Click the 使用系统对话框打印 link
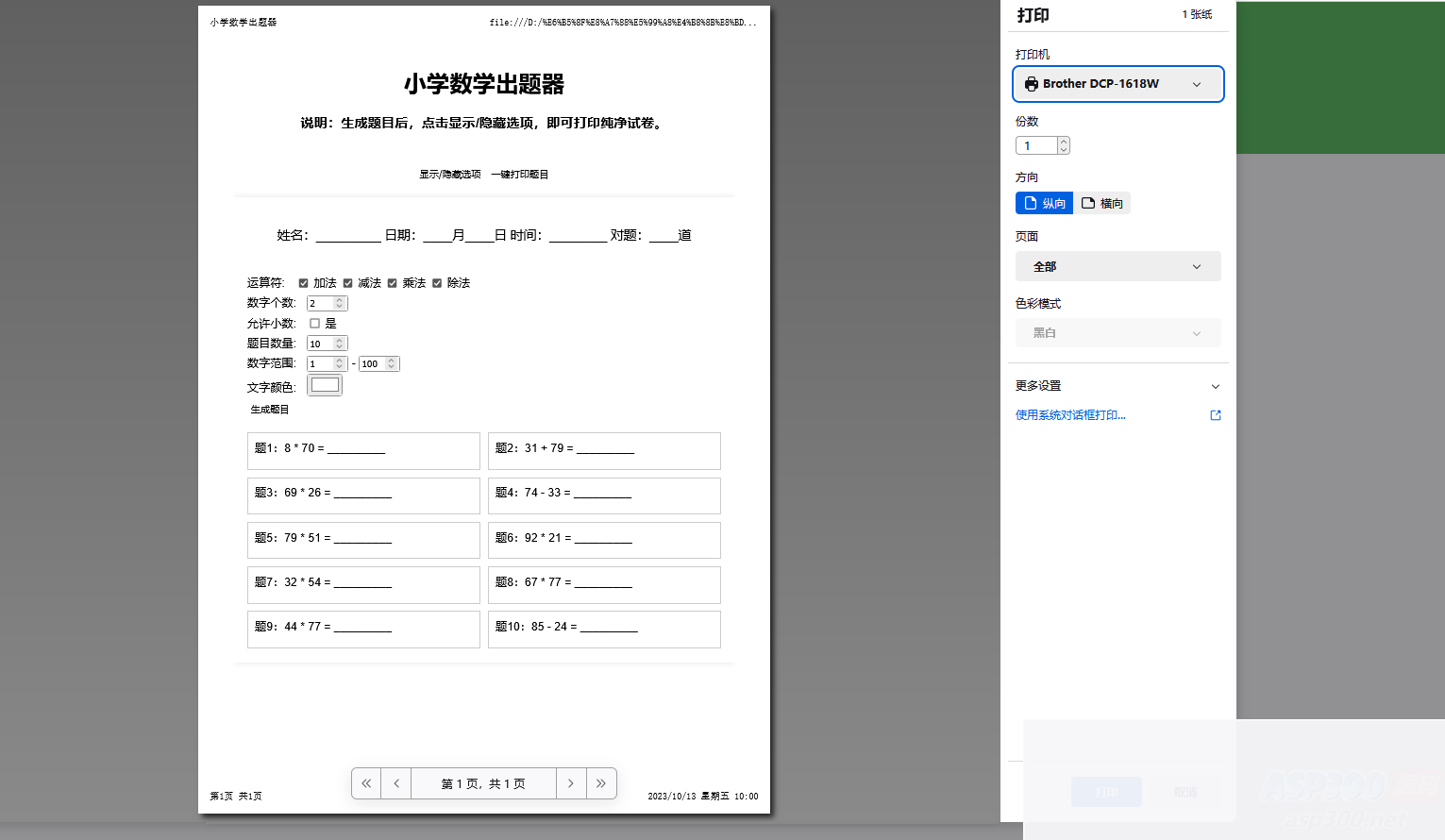Screen dimensions: 1445x840 click(1068, 414)
